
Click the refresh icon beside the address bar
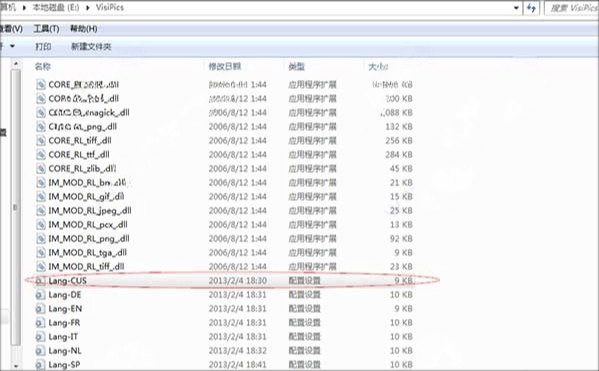[531, 8]
